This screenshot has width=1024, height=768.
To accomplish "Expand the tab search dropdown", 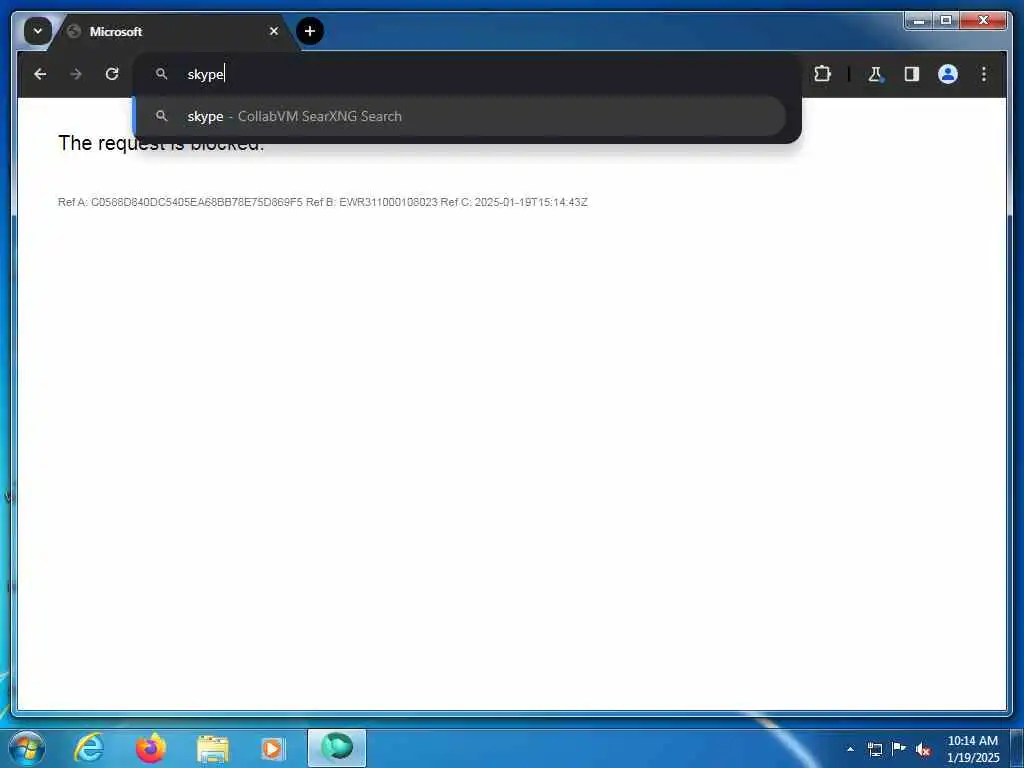I will (37, 31).
